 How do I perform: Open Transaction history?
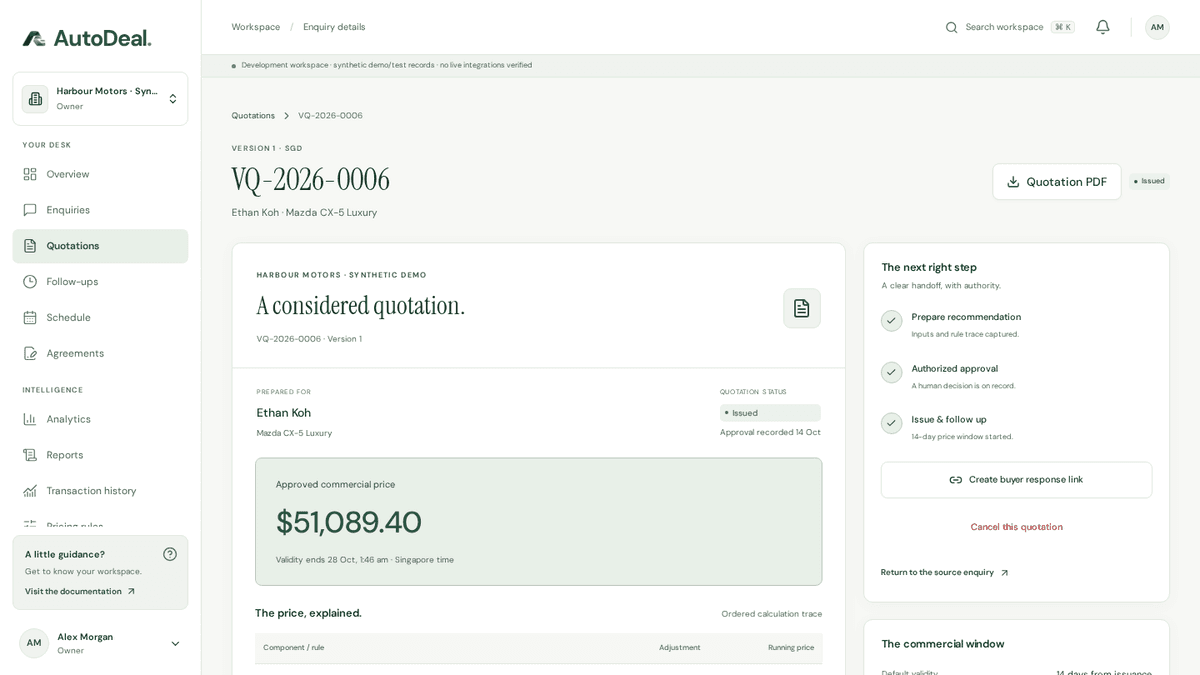(100, 491)
